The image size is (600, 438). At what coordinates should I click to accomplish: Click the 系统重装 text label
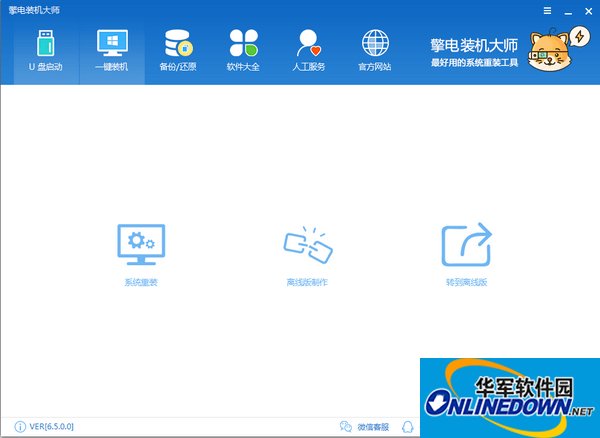[141, 282]
